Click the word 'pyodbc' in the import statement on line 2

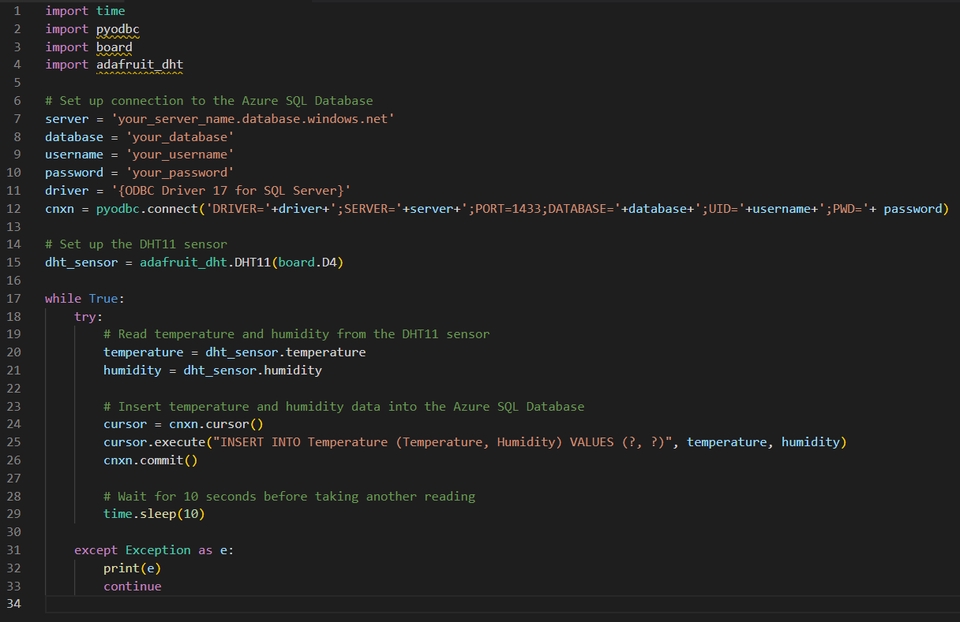118,29
